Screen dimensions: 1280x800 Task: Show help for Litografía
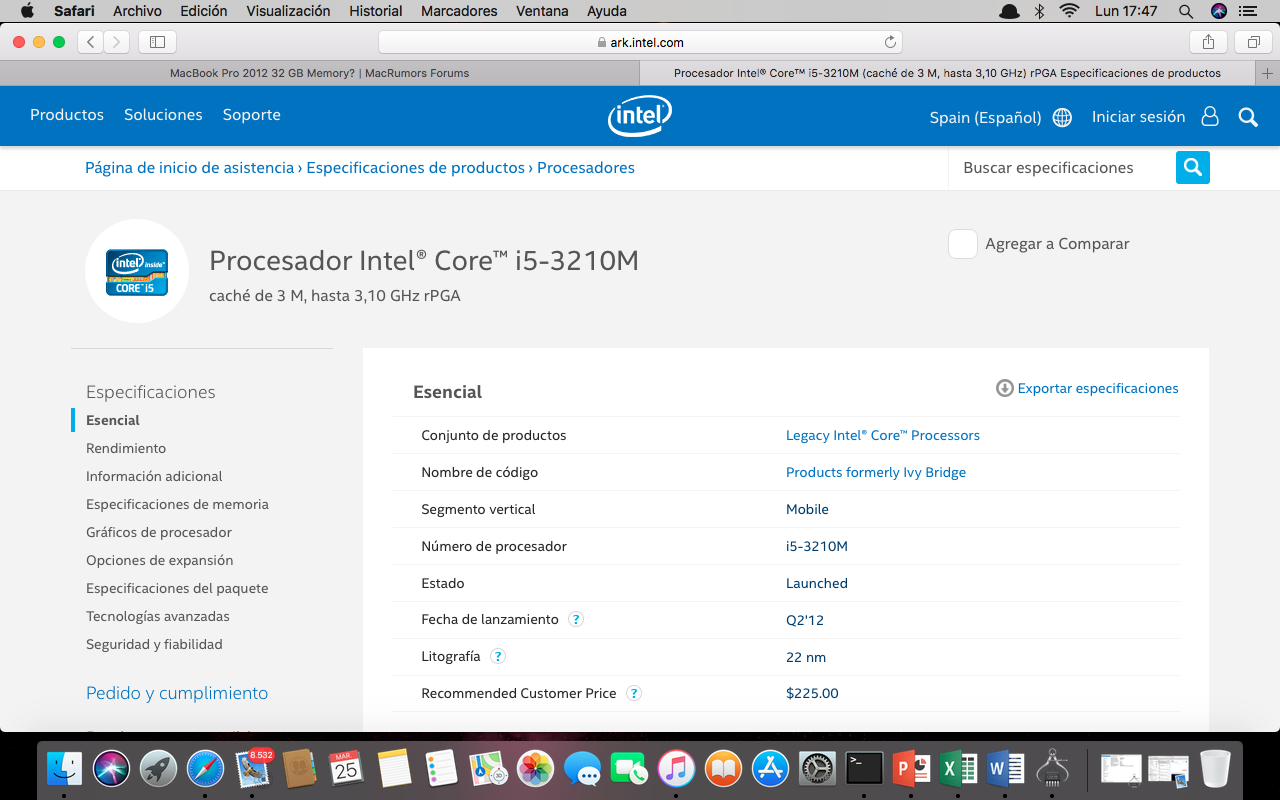(x=498, y=656)
